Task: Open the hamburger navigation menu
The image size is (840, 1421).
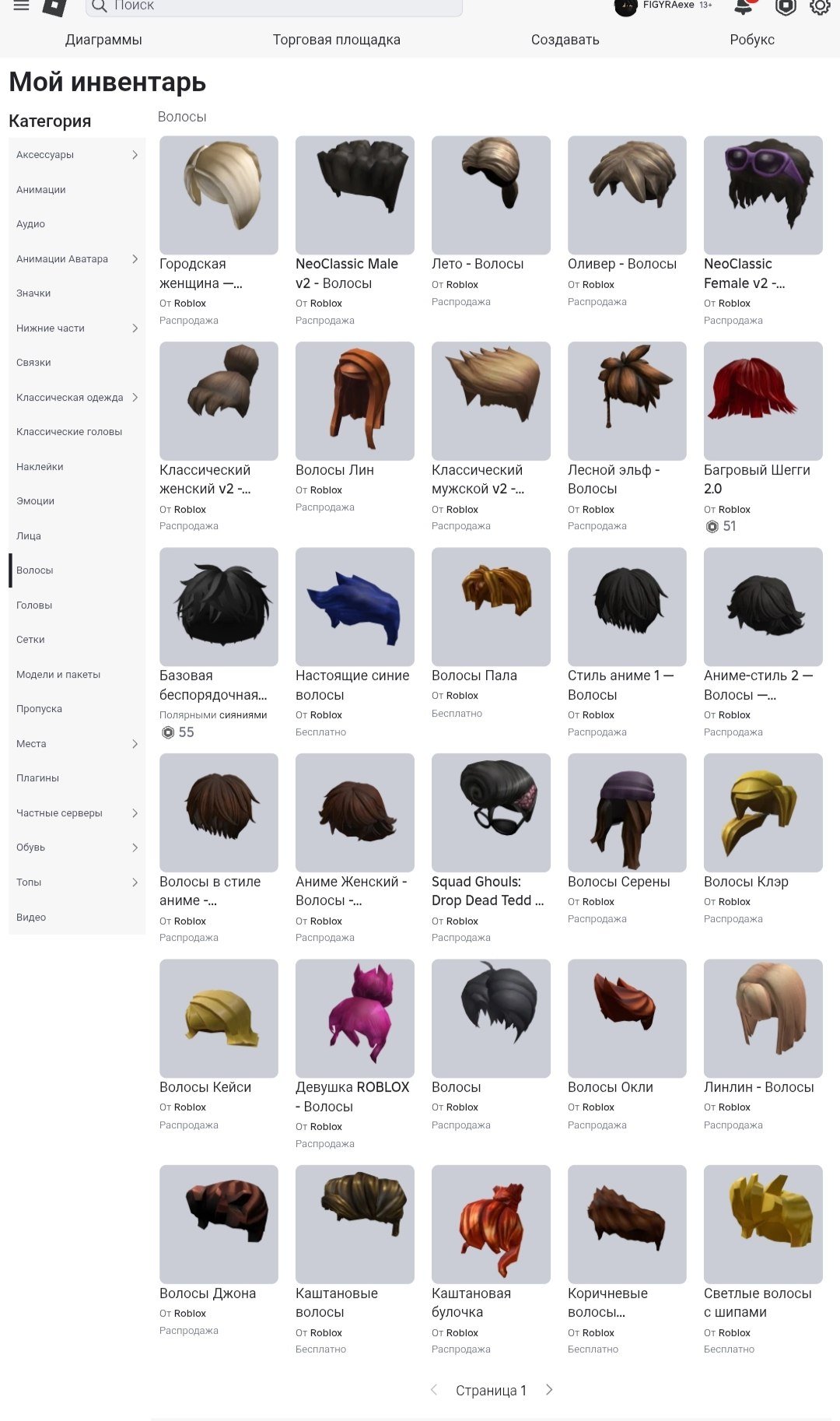Action: tap(21, 5)
